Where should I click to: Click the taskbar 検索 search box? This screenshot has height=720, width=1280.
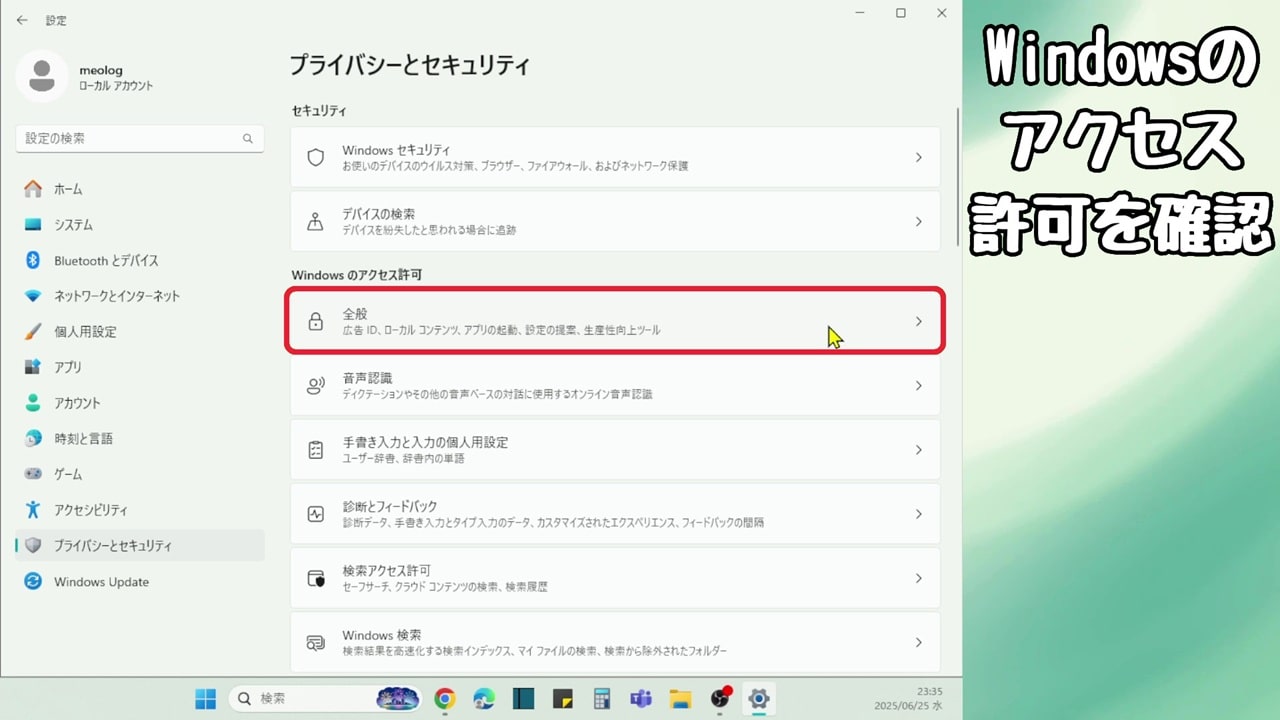(327, 698)
